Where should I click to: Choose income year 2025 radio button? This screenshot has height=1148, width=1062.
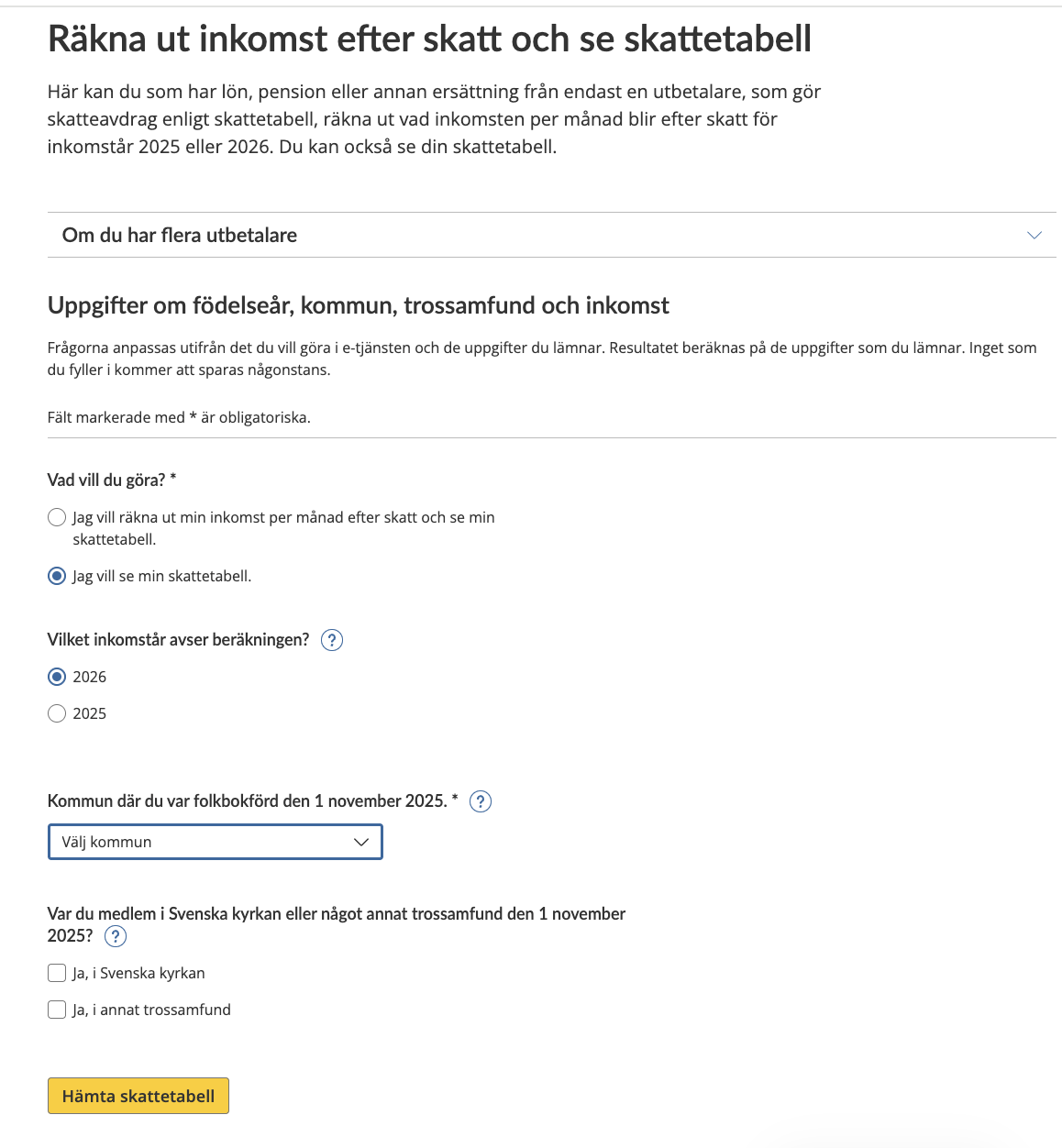coord(57,713)
